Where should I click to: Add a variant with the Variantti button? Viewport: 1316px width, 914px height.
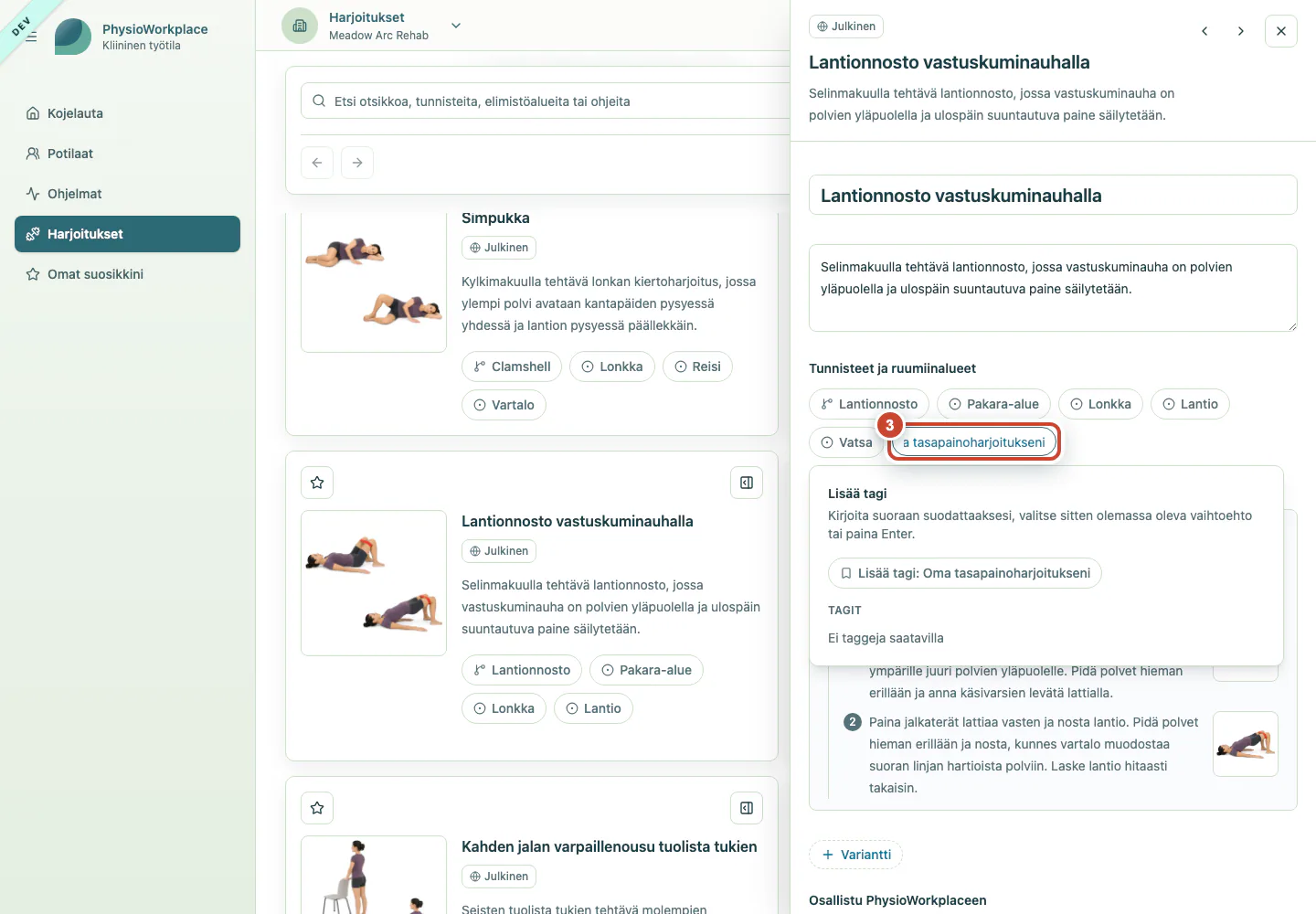(x=855, y=855)
